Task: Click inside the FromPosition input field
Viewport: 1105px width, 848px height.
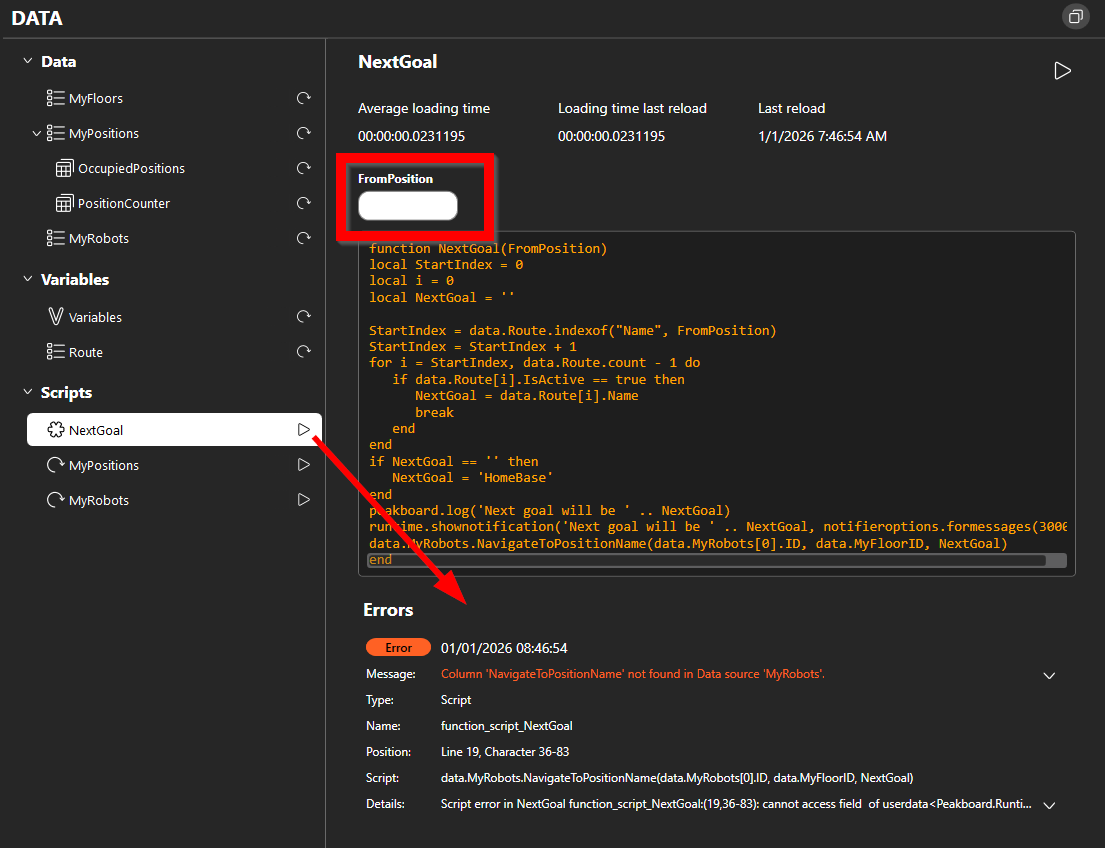Action: pyautogui.click(x=407, y=205)
